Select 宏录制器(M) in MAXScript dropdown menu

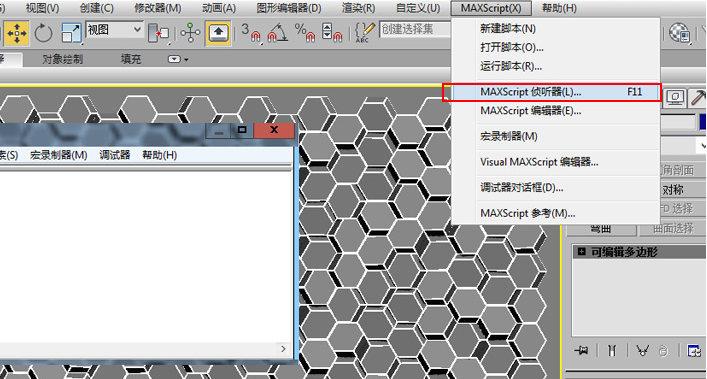pyautogui.click(x=556, y=136)
